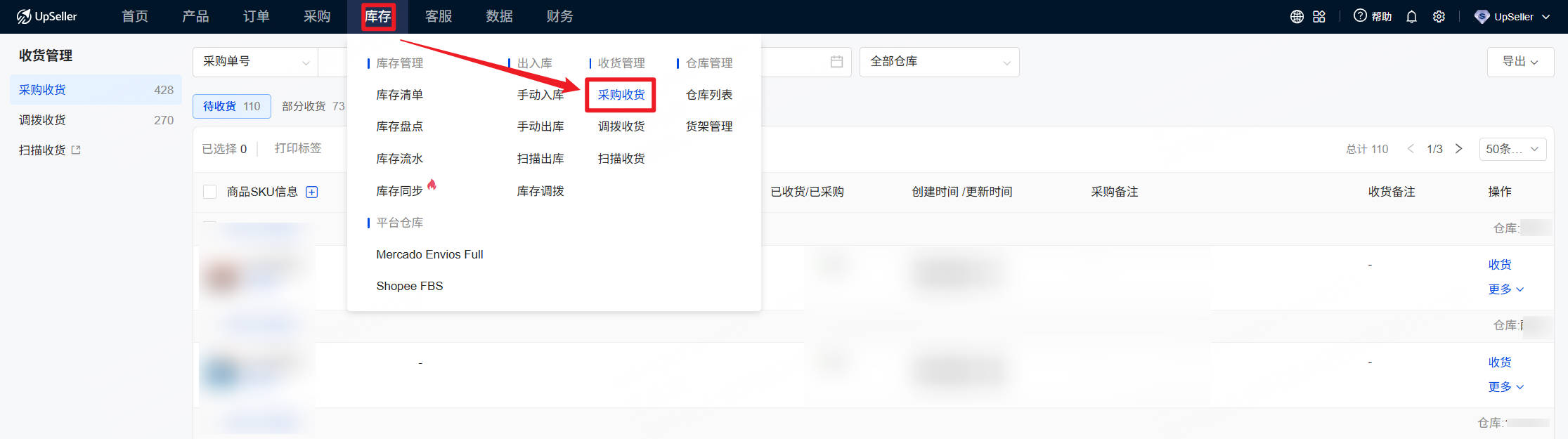Click calendar icon in date field
The width and height of the screenshot is (1568, 439).
point(836,61)
